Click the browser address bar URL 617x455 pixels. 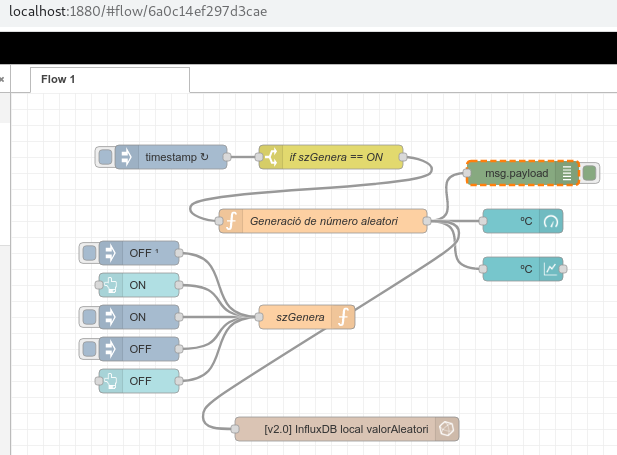pyautogui.click(x=138, y=11)
